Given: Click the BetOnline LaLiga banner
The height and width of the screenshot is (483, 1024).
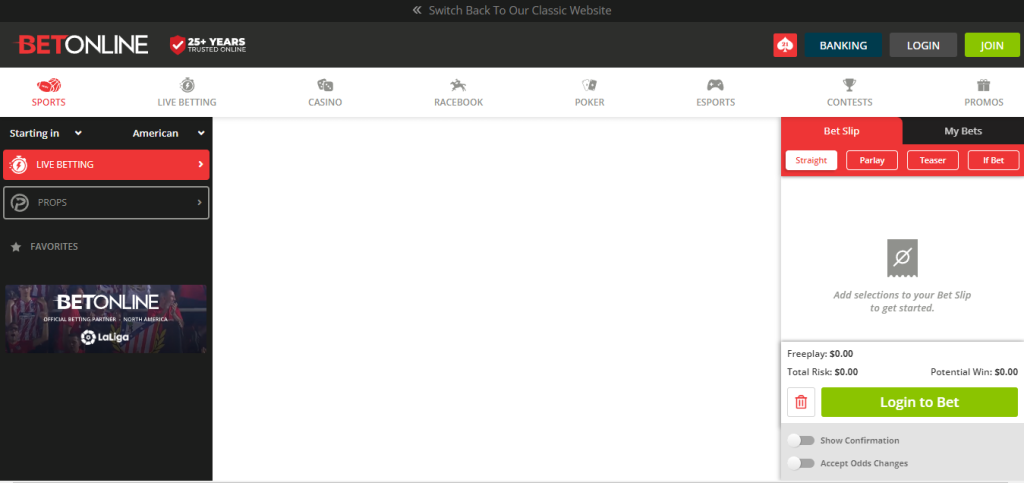Looking at the screenshot, I should (x=106, y=319).
